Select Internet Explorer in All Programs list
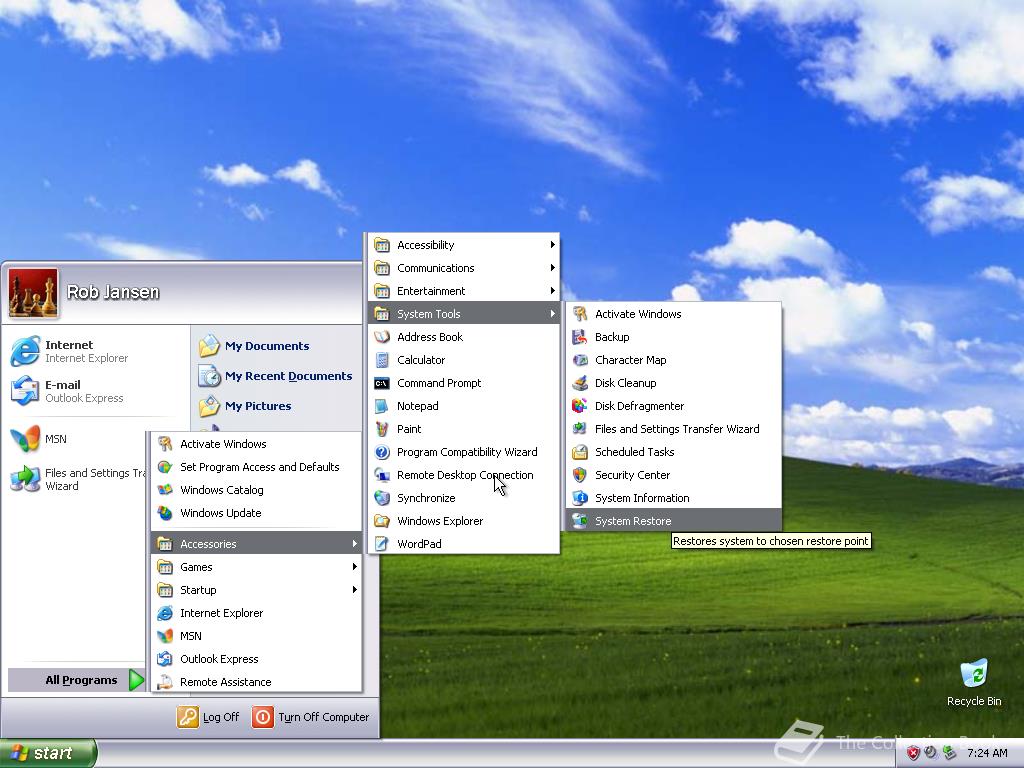 [257, 613]
